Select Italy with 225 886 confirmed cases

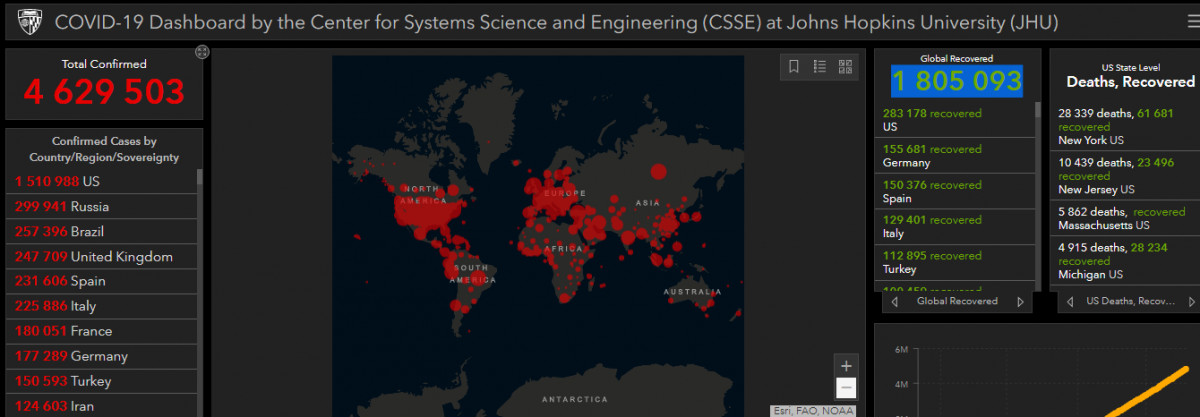[102, 306]
